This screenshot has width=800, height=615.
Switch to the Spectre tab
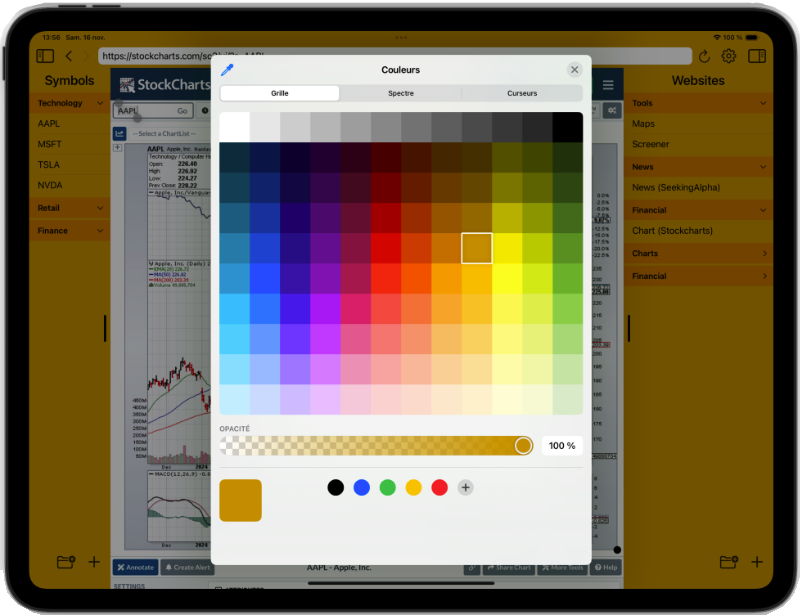400,93
